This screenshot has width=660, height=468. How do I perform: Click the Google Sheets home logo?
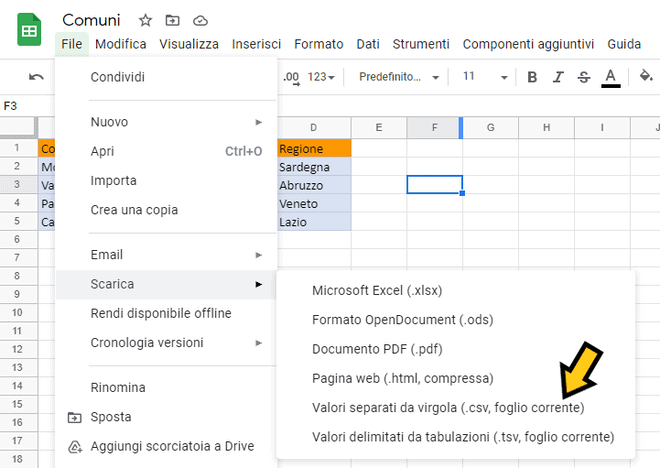(x=29, y=30)
